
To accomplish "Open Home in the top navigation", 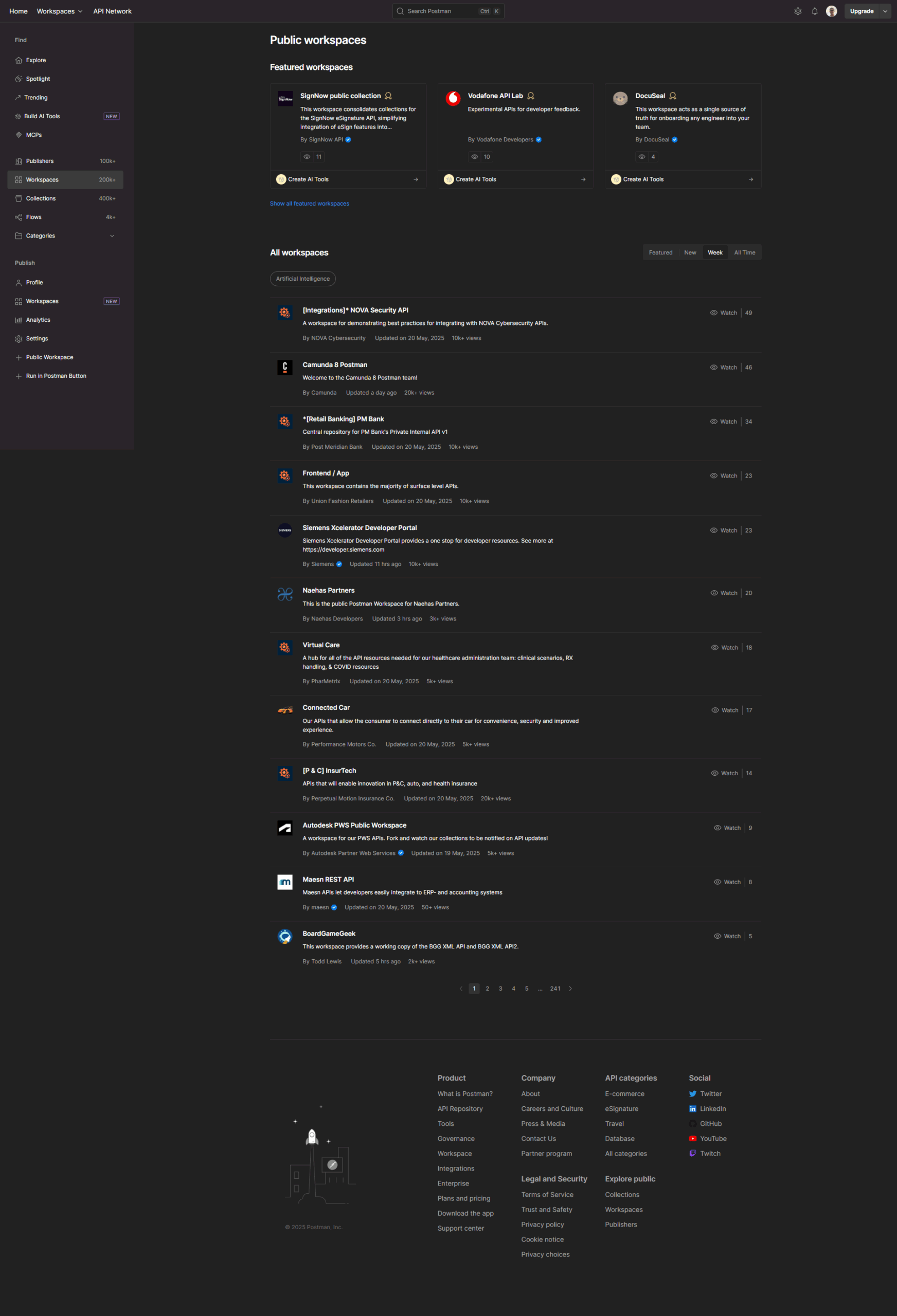I will (x=18, y=11).
